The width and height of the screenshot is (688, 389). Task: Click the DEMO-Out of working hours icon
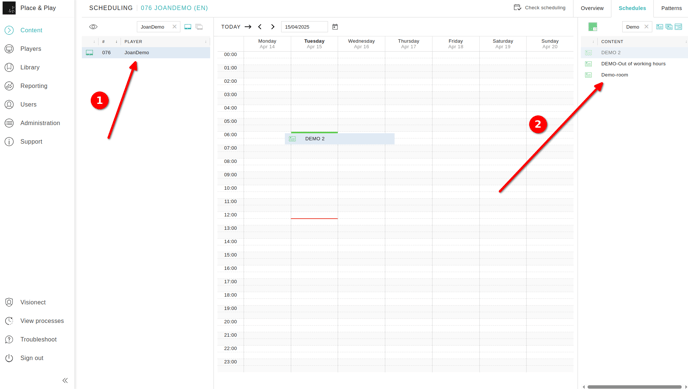coord(589,64)
